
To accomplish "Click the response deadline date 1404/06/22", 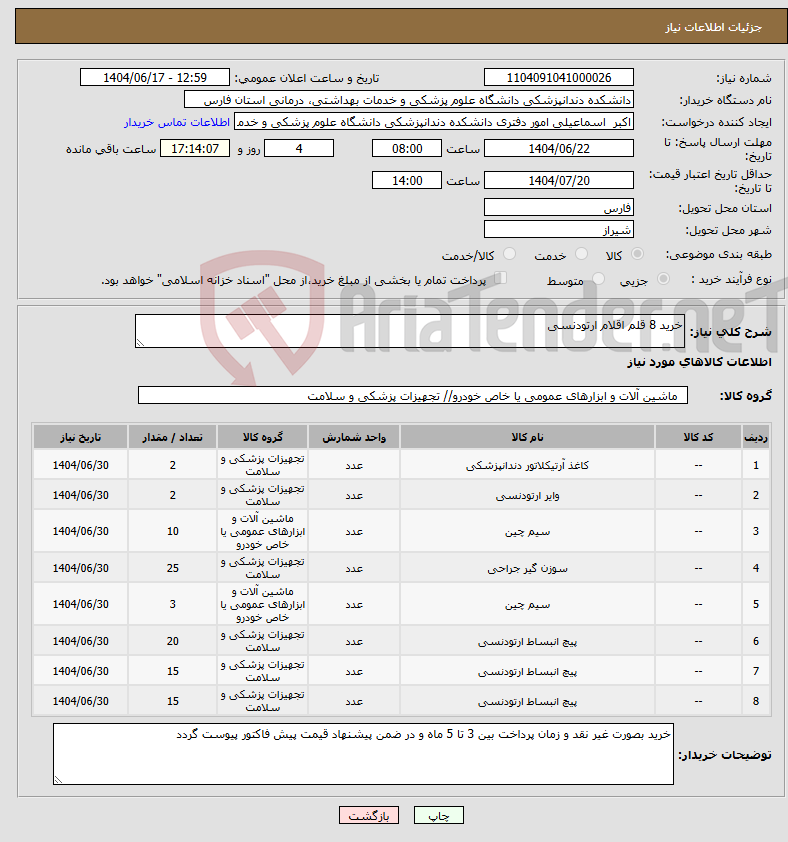I will (559, 149).
